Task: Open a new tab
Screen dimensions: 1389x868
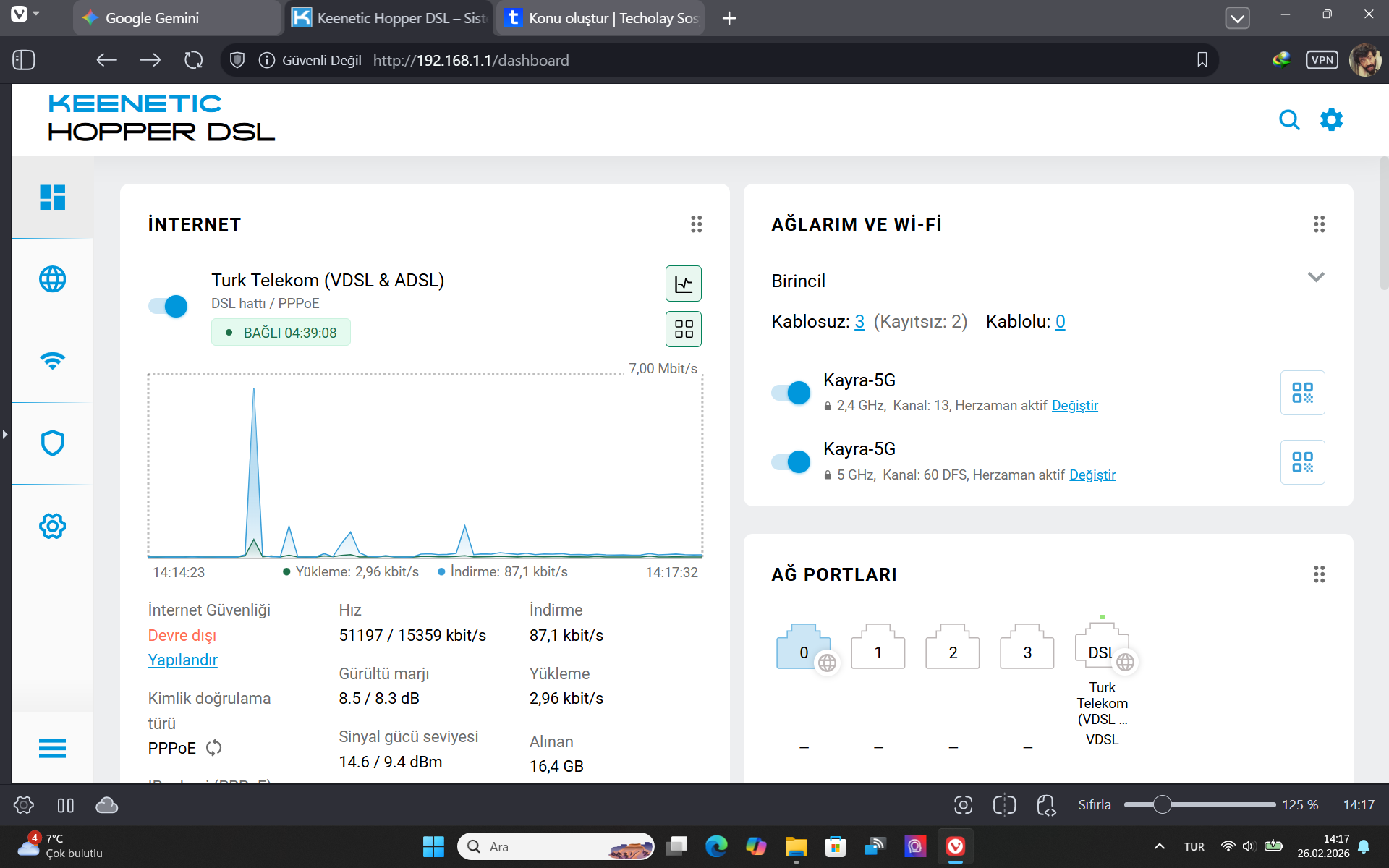Action: [729, 18]
